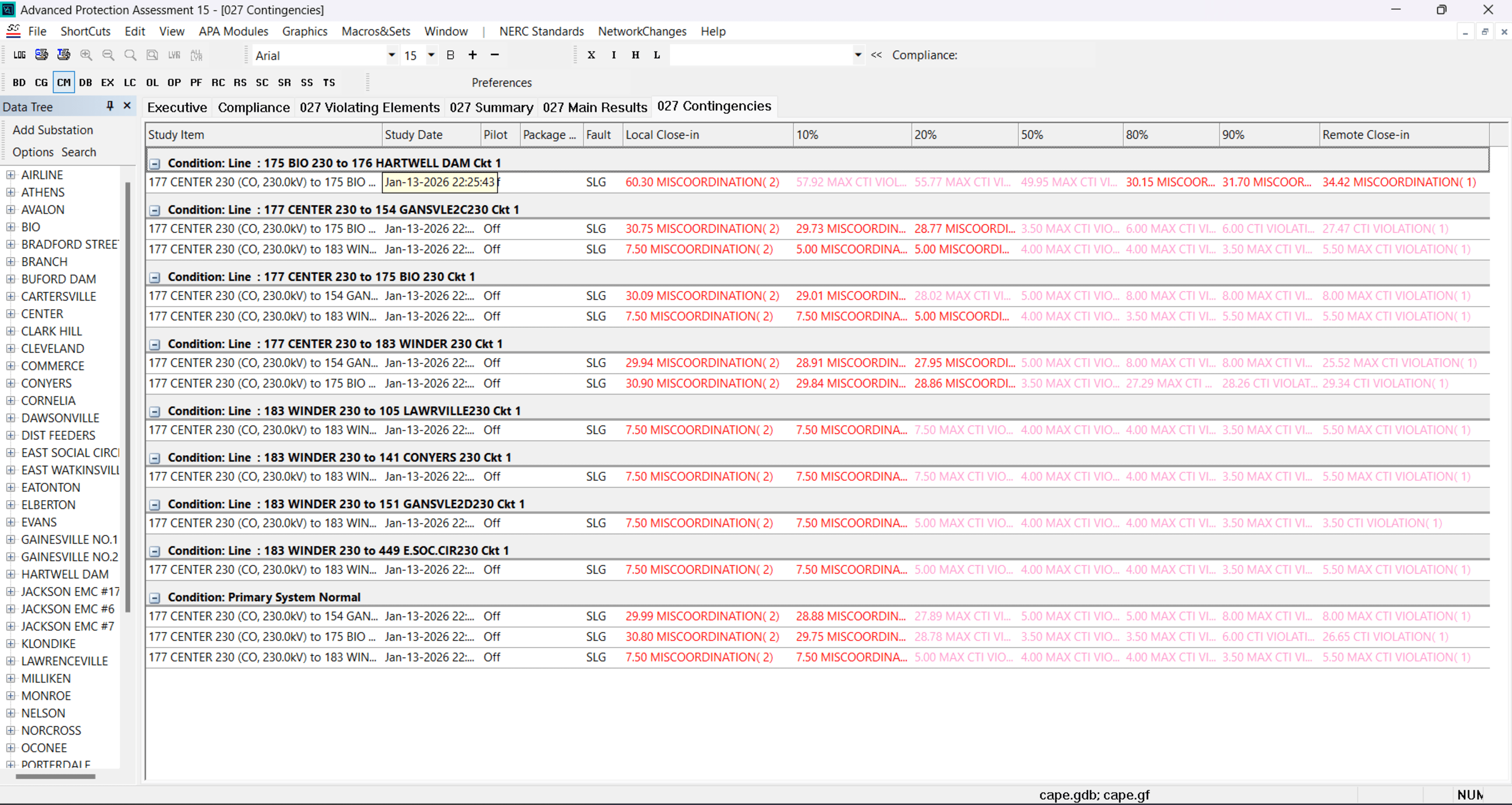Open the empty compliance combo box dropdown
Image resolution: width=1512 pixels, height=805 pixels.
click(x=858, y=55)
